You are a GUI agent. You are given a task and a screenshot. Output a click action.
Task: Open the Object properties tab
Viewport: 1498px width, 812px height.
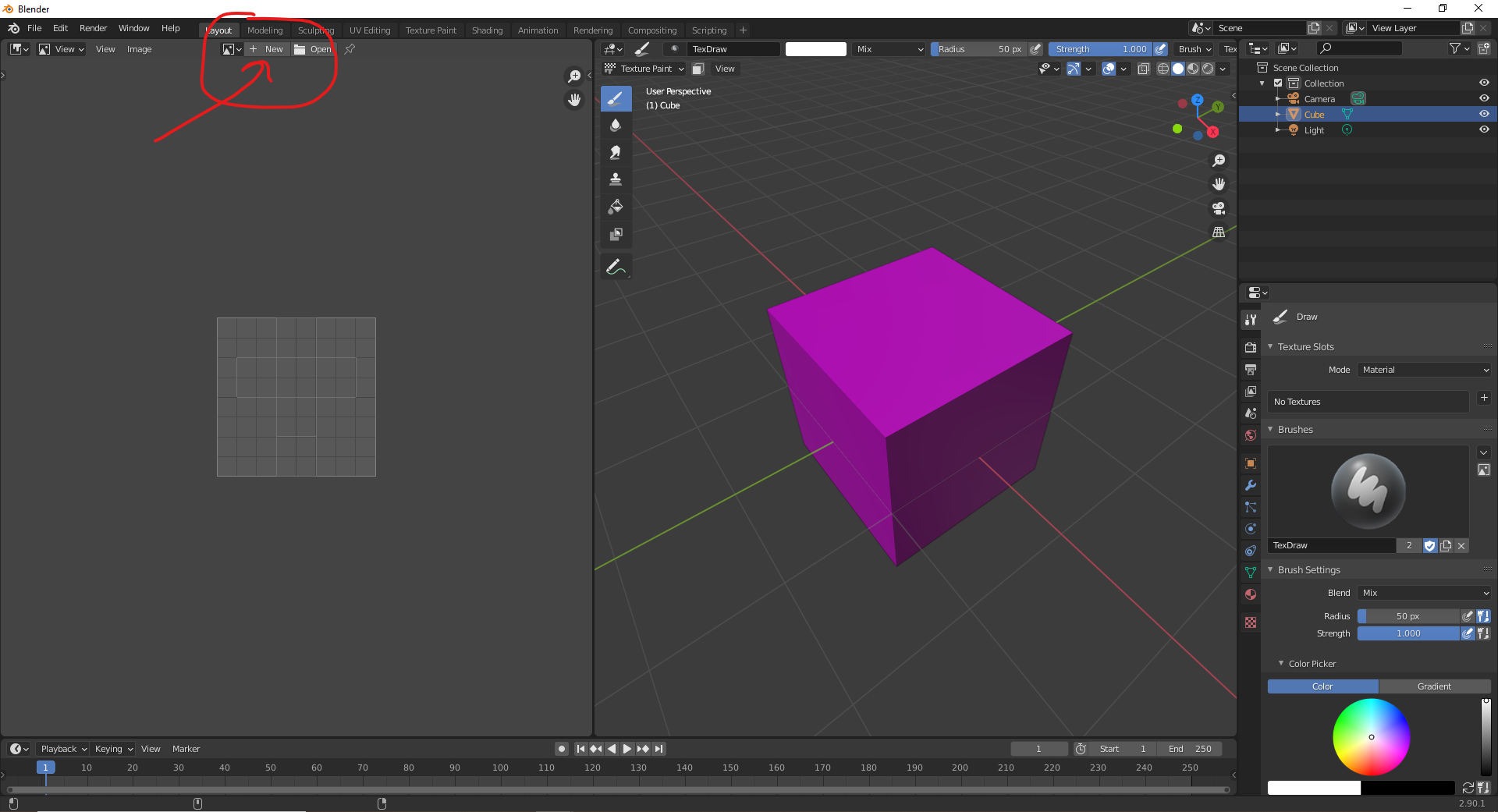click(x=1251, y=463)
